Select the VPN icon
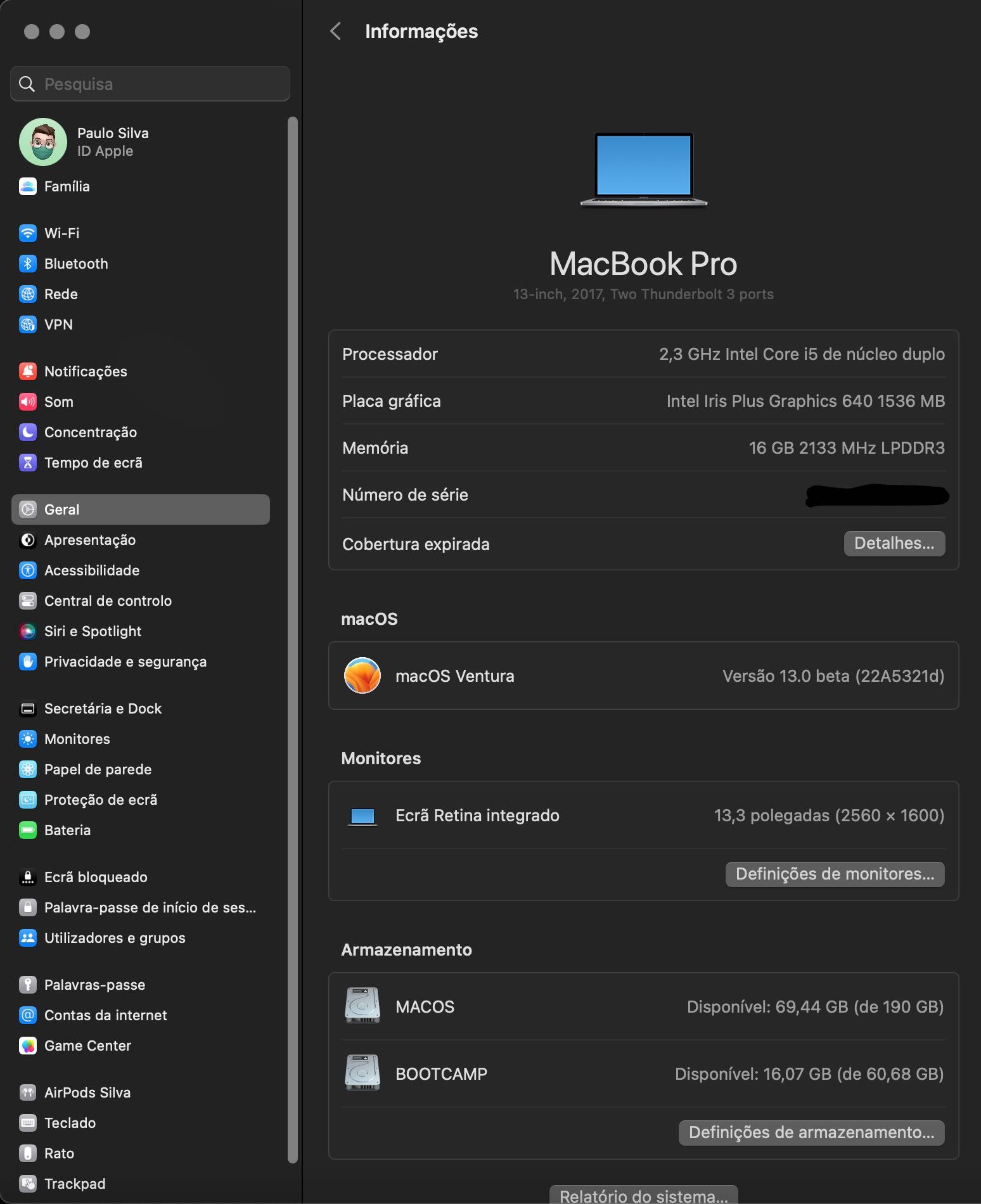This screenshot has width=981, height=1204. click(28, 324)
